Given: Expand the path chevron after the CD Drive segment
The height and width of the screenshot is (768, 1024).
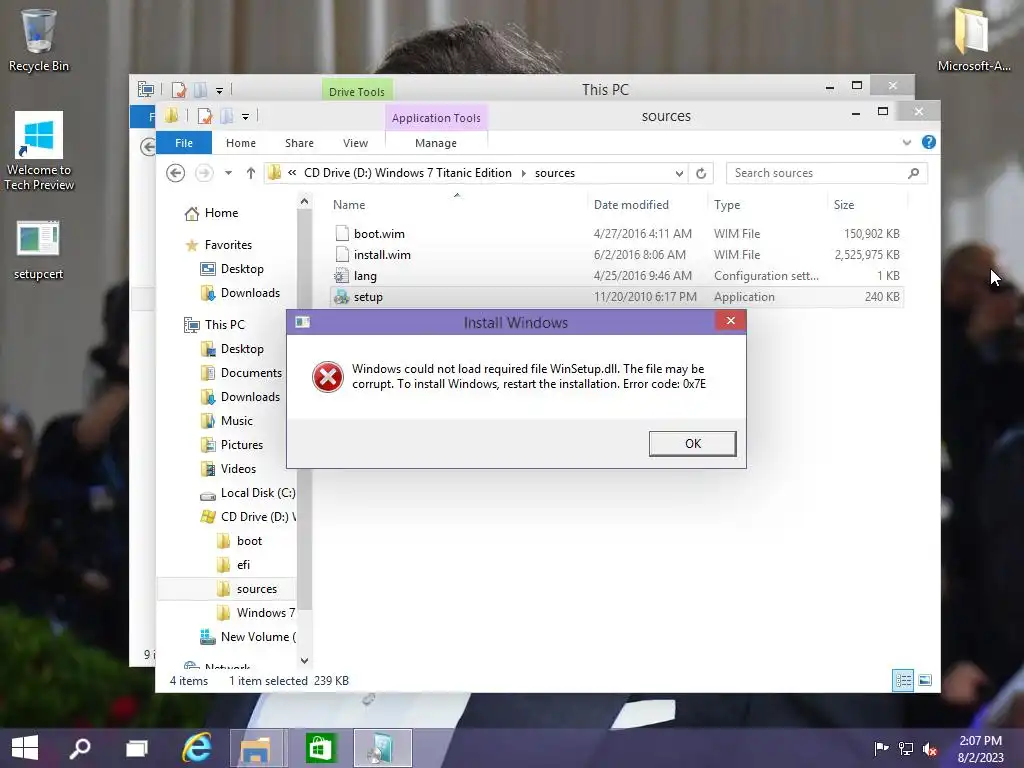Looking at the screenshot, I should [523, 173].
